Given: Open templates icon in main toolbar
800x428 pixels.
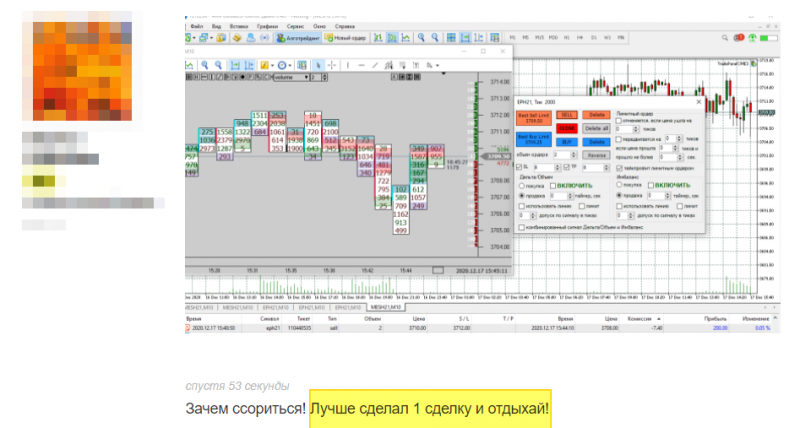Looking at the screenshot, I should pyautogui.click(x=494, y=38).
